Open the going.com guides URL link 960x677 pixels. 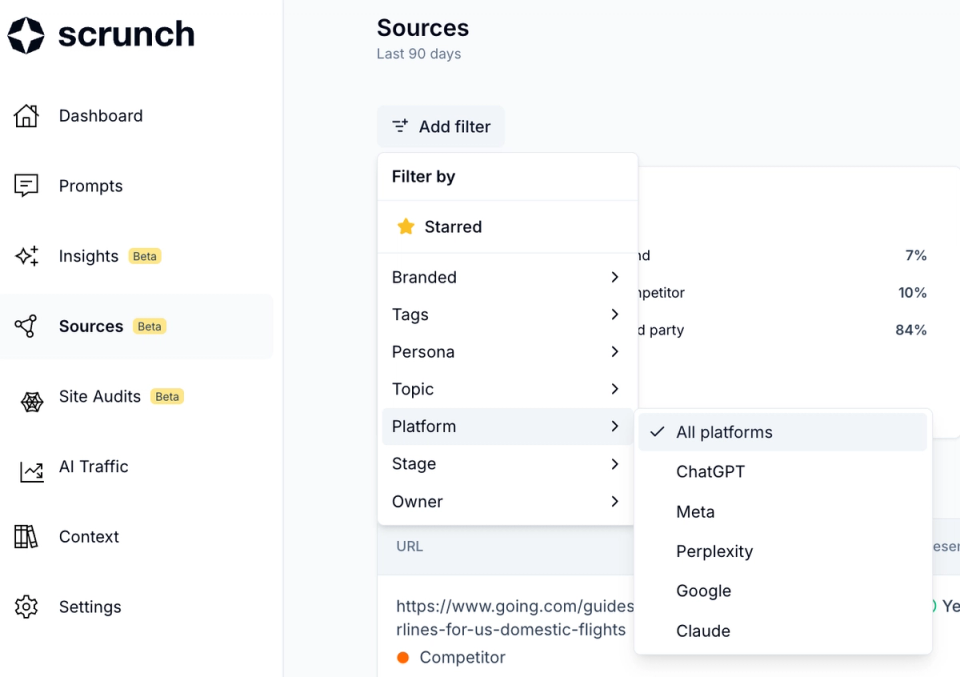pos(515,618)
